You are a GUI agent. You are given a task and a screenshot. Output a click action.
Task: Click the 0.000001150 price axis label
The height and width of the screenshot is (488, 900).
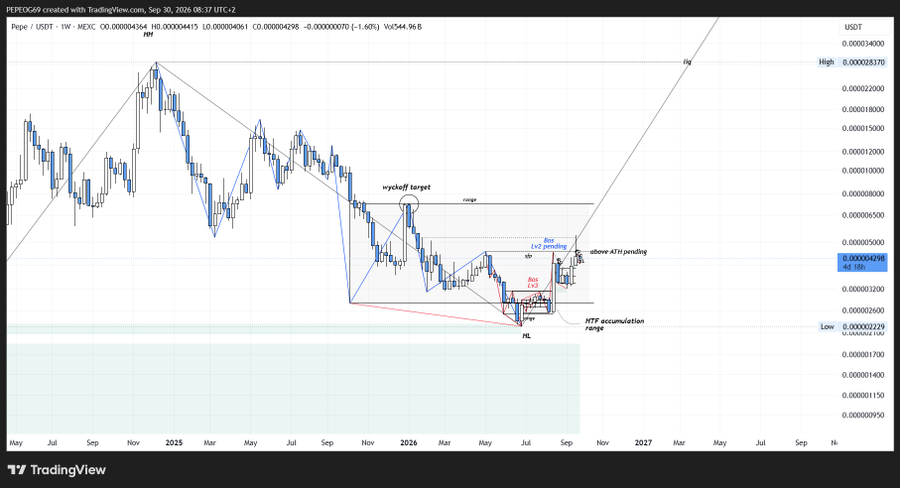click(863, 395)
